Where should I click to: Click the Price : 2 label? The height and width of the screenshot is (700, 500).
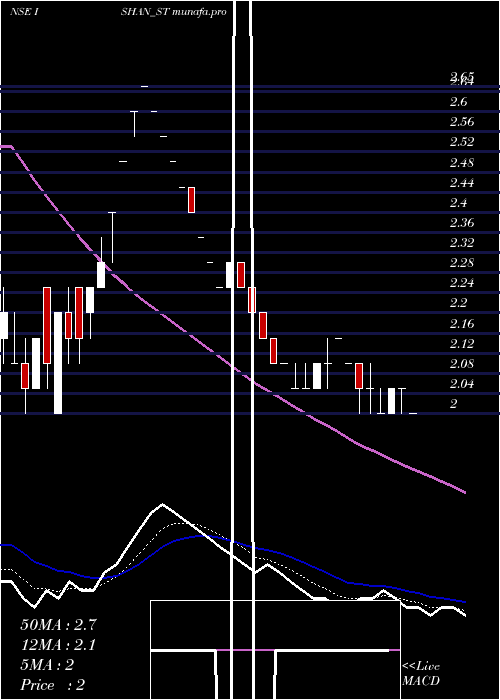coord(53,685)
